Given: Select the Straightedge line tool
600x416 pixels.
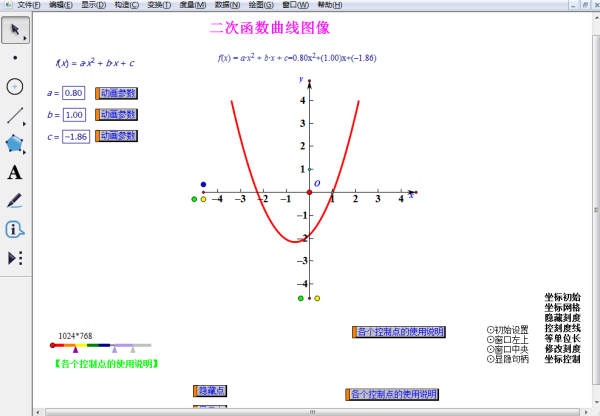Looking at the screenshot, I should (x=15, y=115).
